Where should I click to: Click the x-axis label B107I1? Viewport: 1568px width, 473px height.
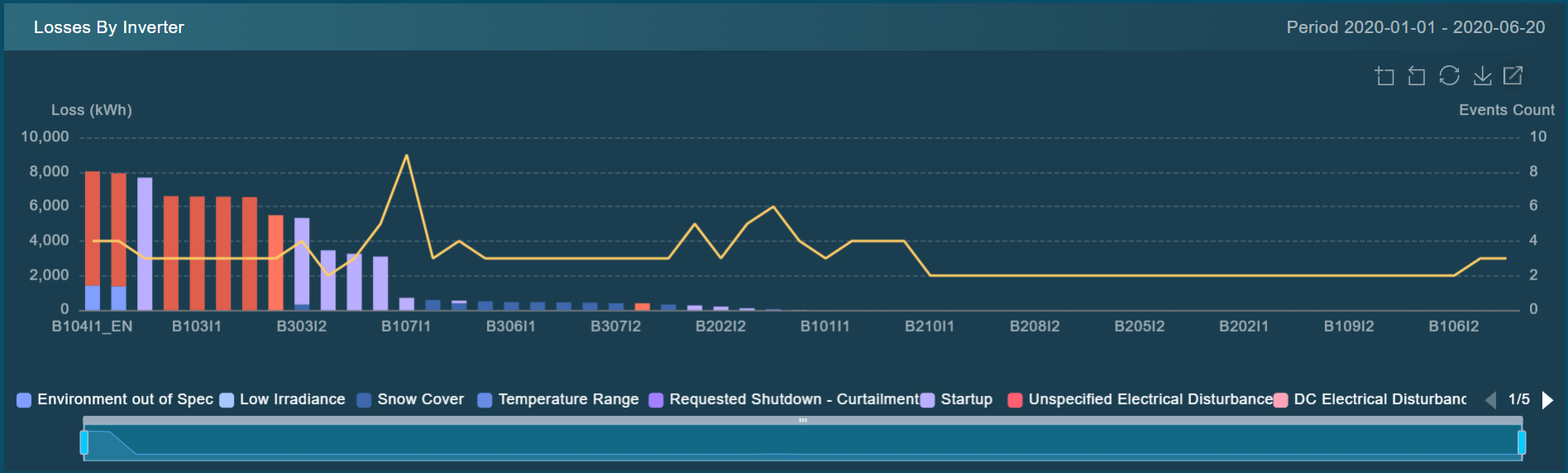(x=406, y=327)
